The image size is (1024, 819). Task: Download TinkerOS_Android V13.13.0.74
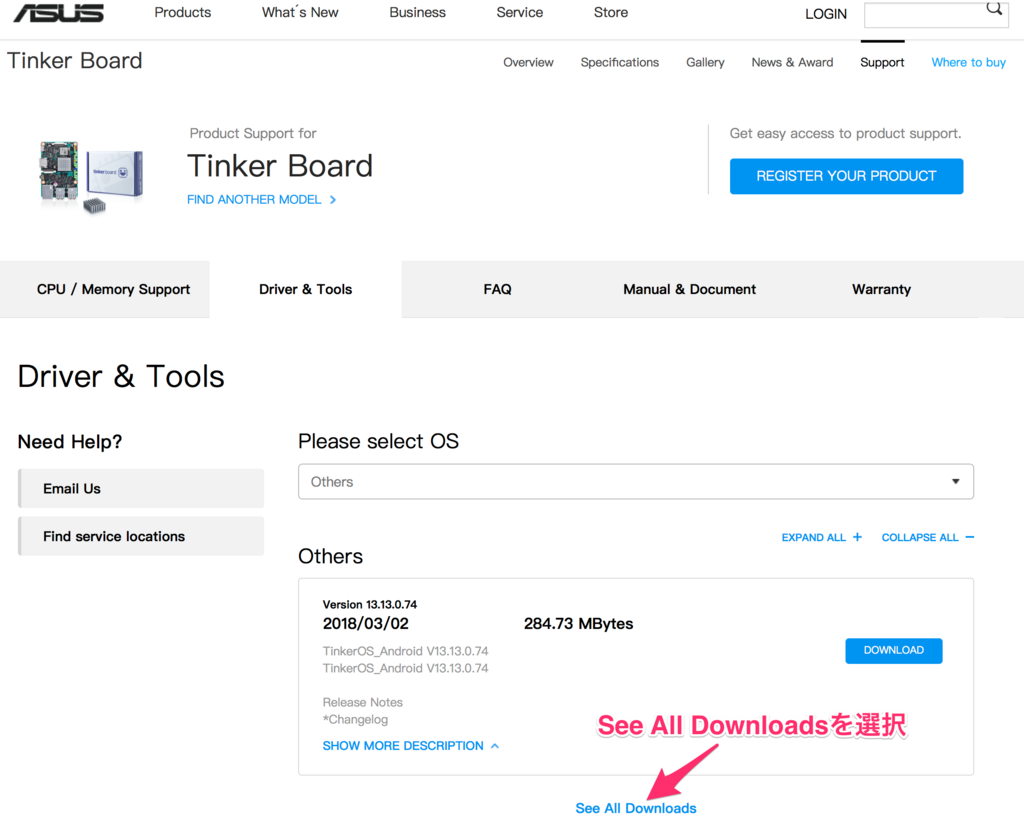[894, 650]
